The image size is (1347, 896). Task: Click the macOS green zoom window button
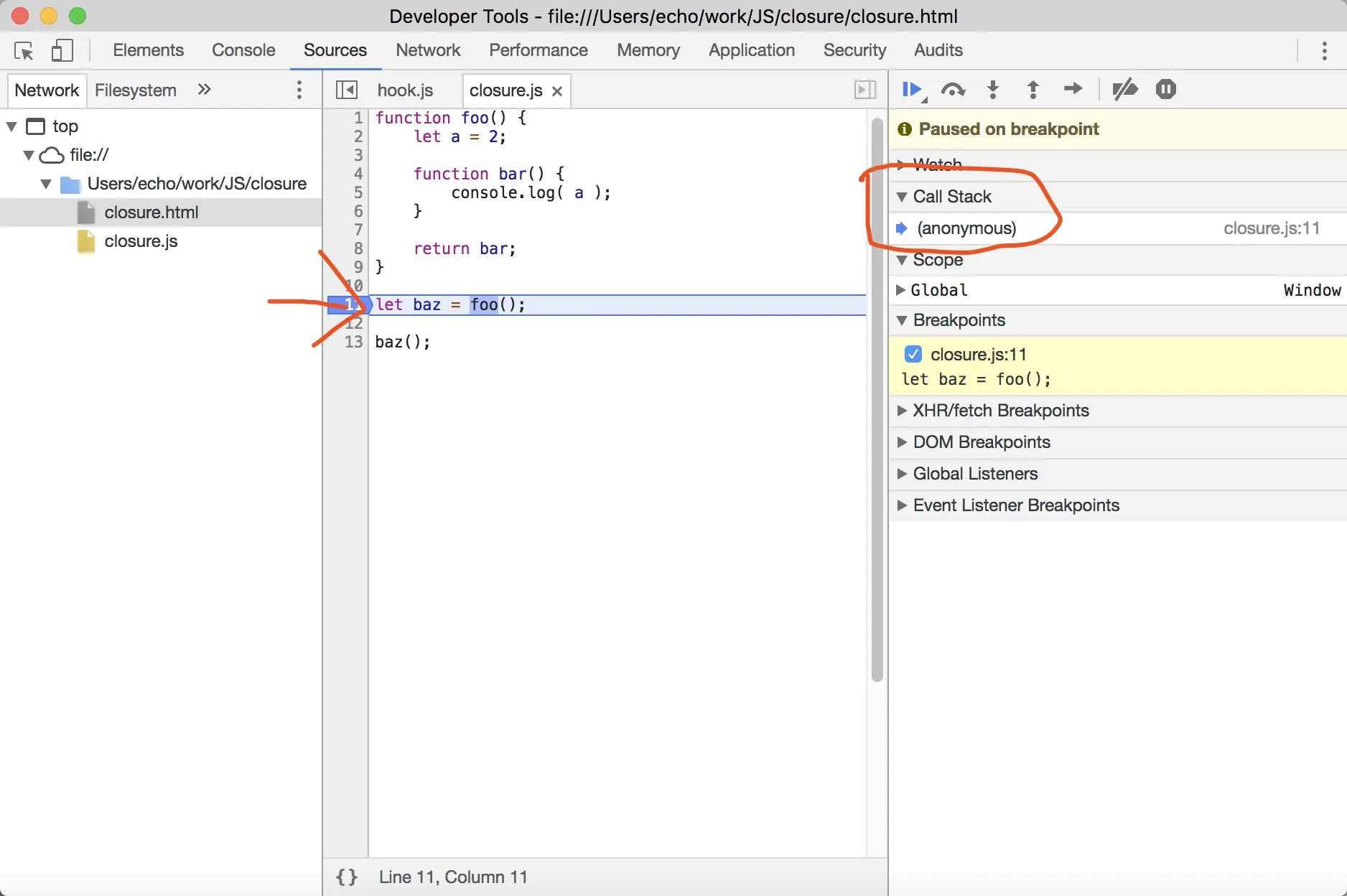pos(78,16)
